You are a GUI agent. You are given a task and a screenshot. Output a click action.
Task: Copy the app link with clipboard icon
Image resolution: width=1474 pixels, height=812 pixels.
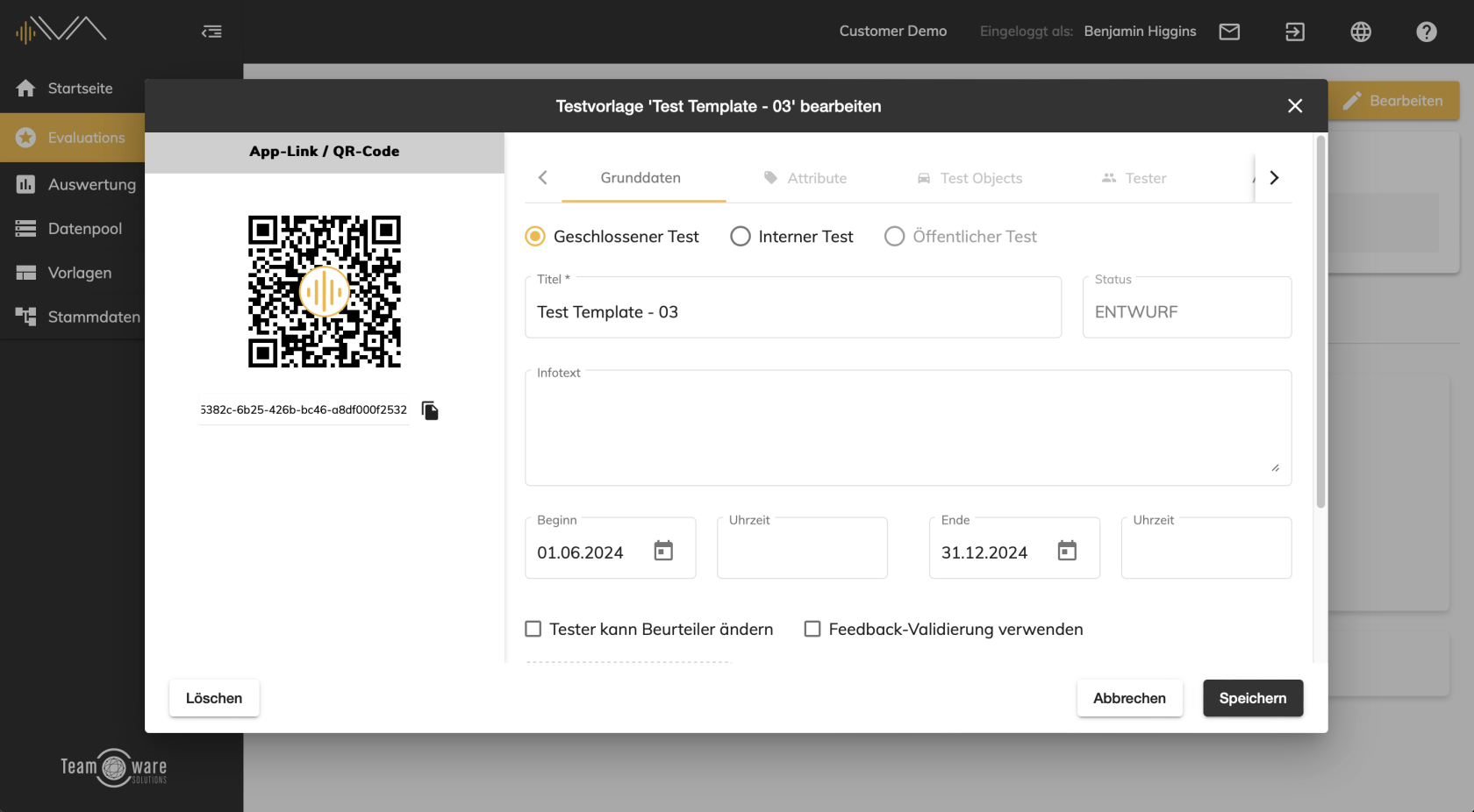point(430,410)
